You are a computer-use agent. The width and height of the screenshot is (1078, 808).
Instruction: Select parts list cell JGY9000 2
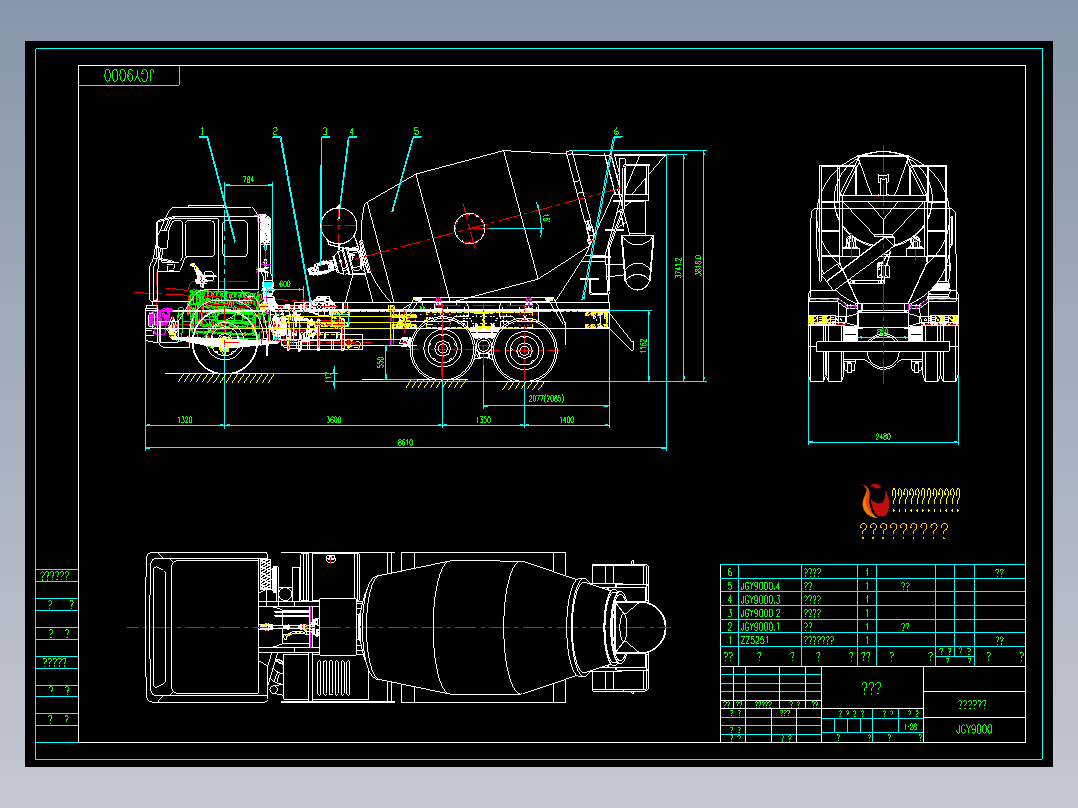[760, 613]
